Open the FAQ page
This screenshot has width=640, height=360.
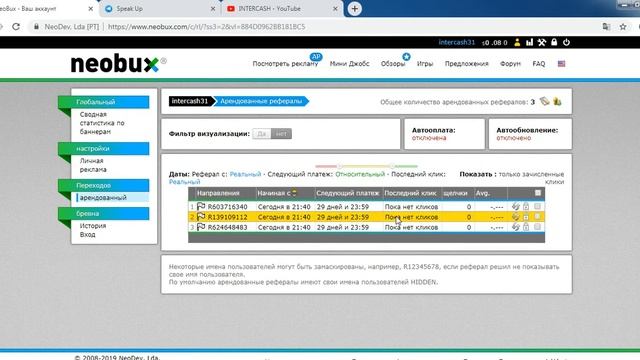click(x=539, y=64)
